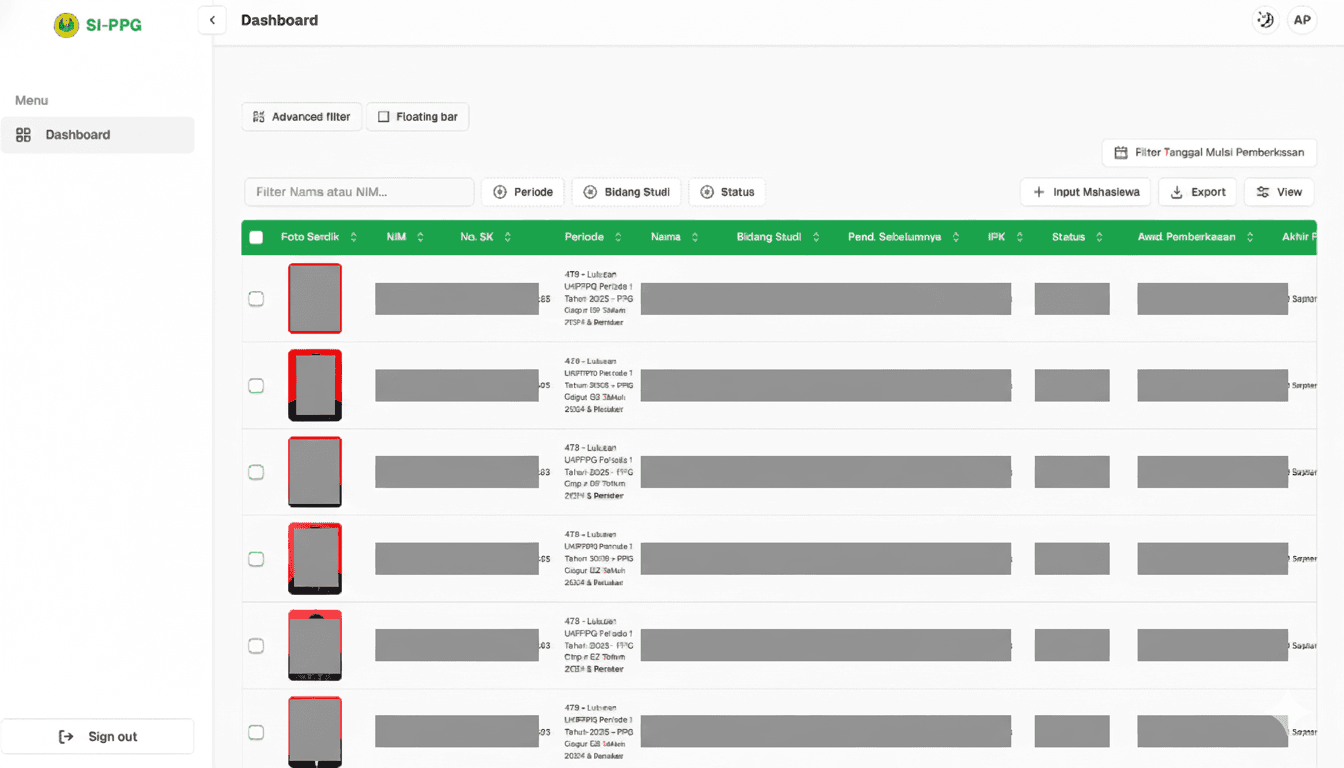Check the first table row checkbox
This screenshot has height=768, width=1344.
(x=256, y=299)
